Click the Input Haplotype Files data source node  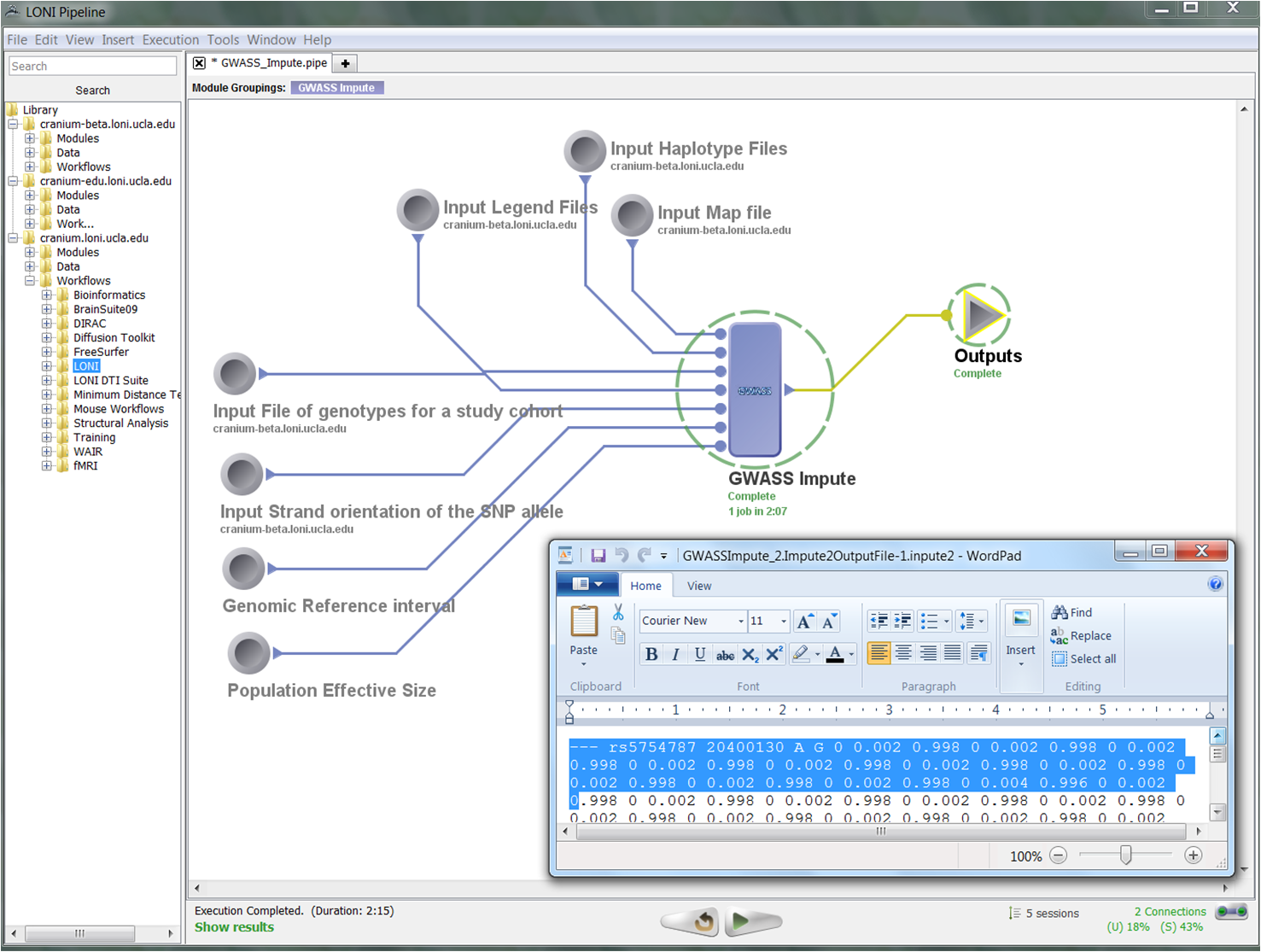coord(585,152)
